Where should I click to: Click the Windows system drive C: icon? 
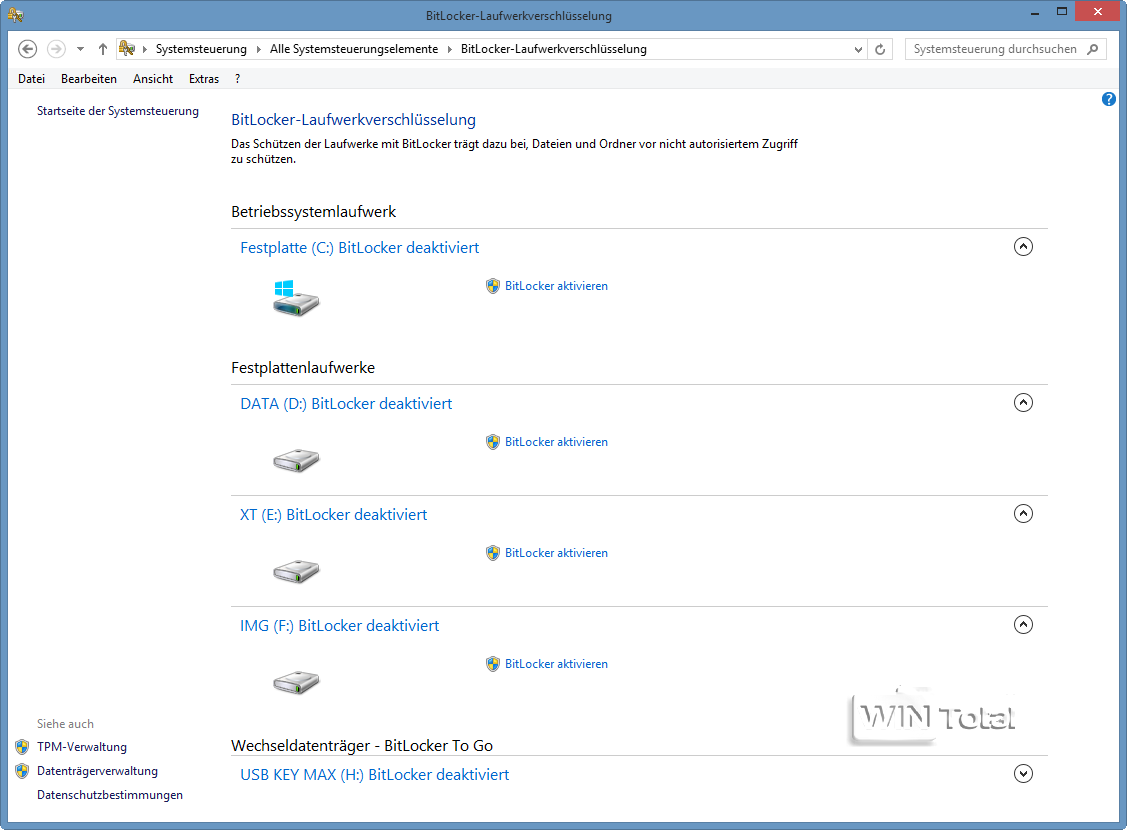coord(295,298)
